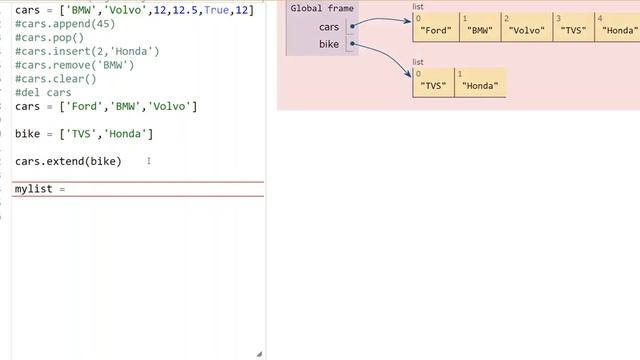Viewport: 640px width, 360px height.
Task: Click the "Ford" cell in cars list
Action: coord(436,27)
